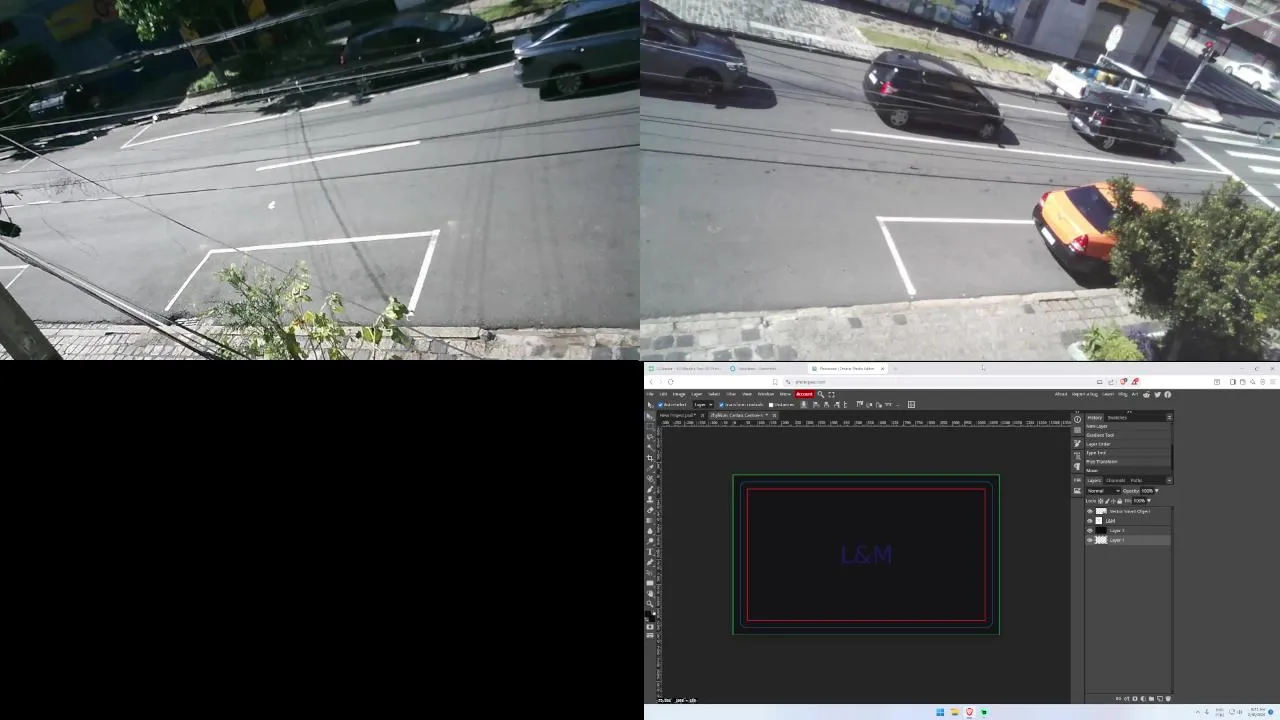
Task: Switch to the Paths tab
Action: coord(1136,480)
